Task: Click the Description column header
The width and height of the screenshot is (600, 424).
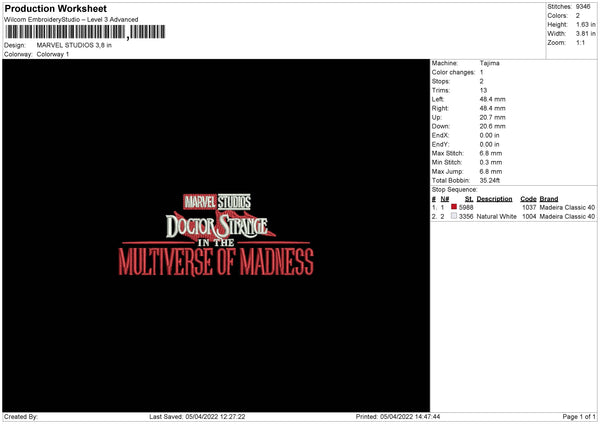Action: tap(494, 199)
